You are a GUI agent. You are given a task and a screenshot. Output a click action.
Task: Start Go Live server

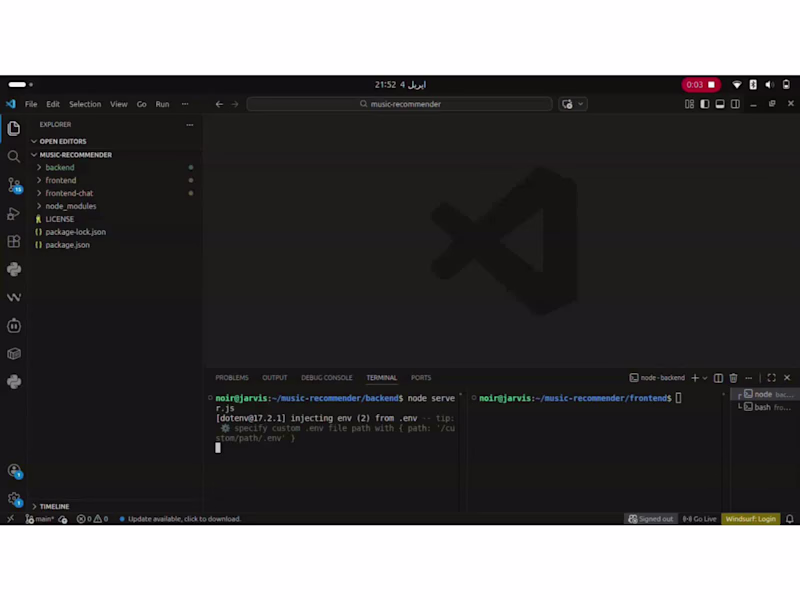(x=699, y=519)
